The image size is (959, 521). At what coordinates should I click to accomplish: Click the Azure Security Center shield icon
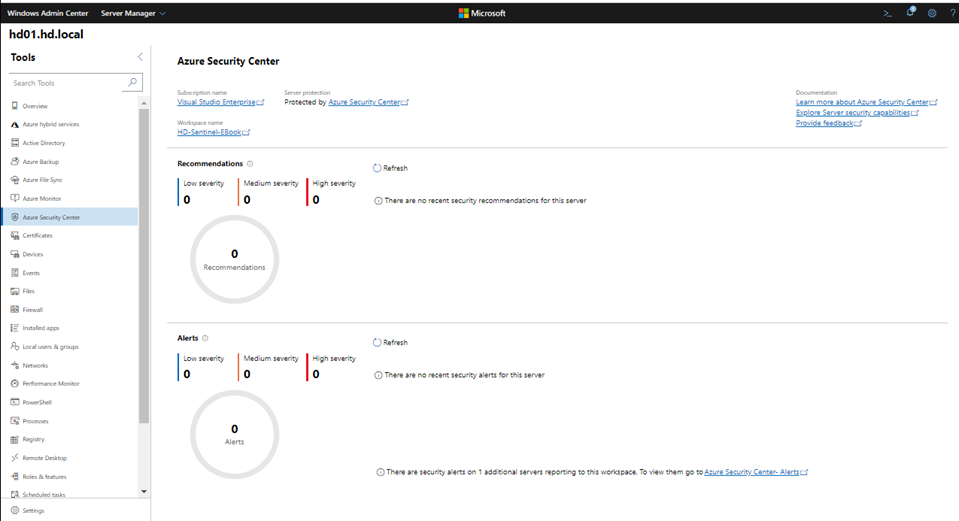click(x=15, y=217)
